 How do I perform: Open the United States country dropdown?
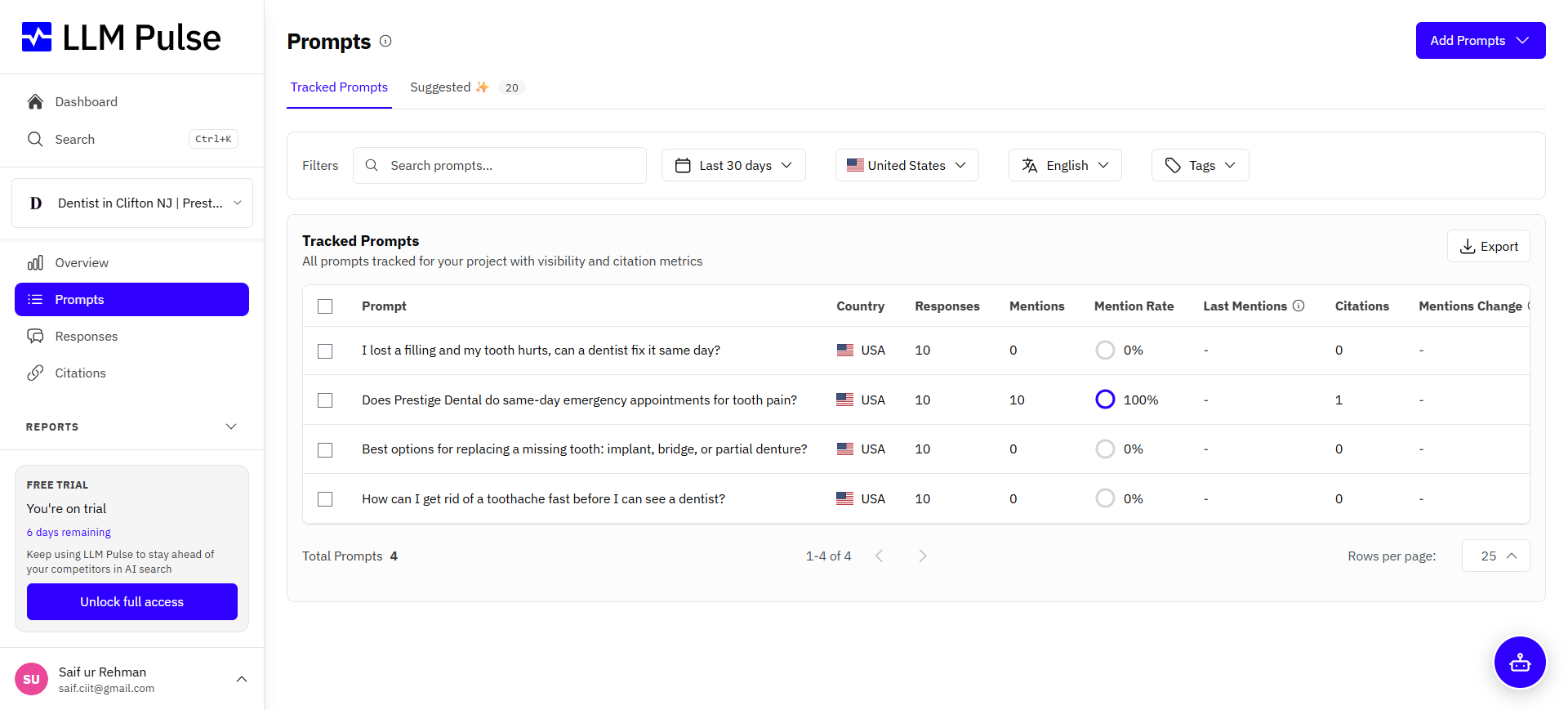906,165
